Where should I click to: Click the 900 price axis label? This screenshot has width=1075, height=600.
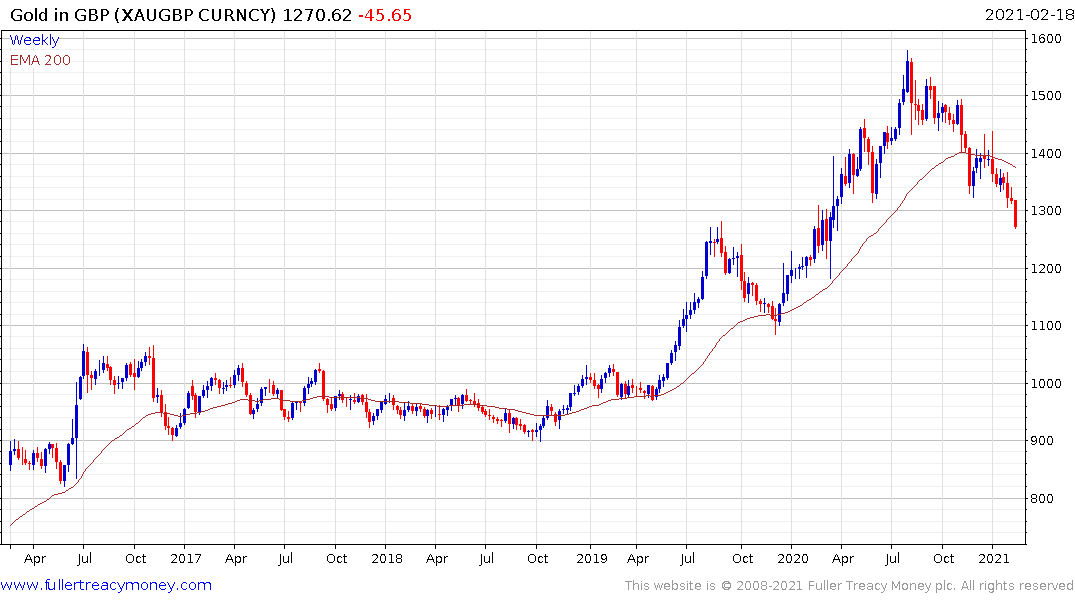point(1043,441)
